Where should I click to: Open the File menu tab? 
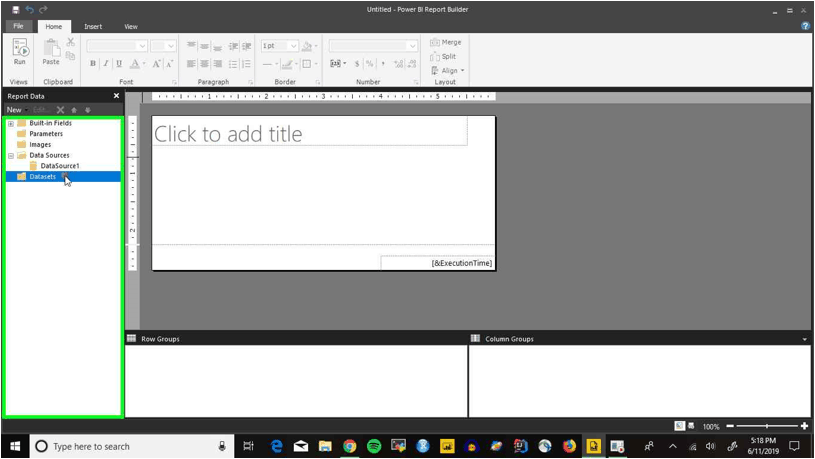point(18,26)
